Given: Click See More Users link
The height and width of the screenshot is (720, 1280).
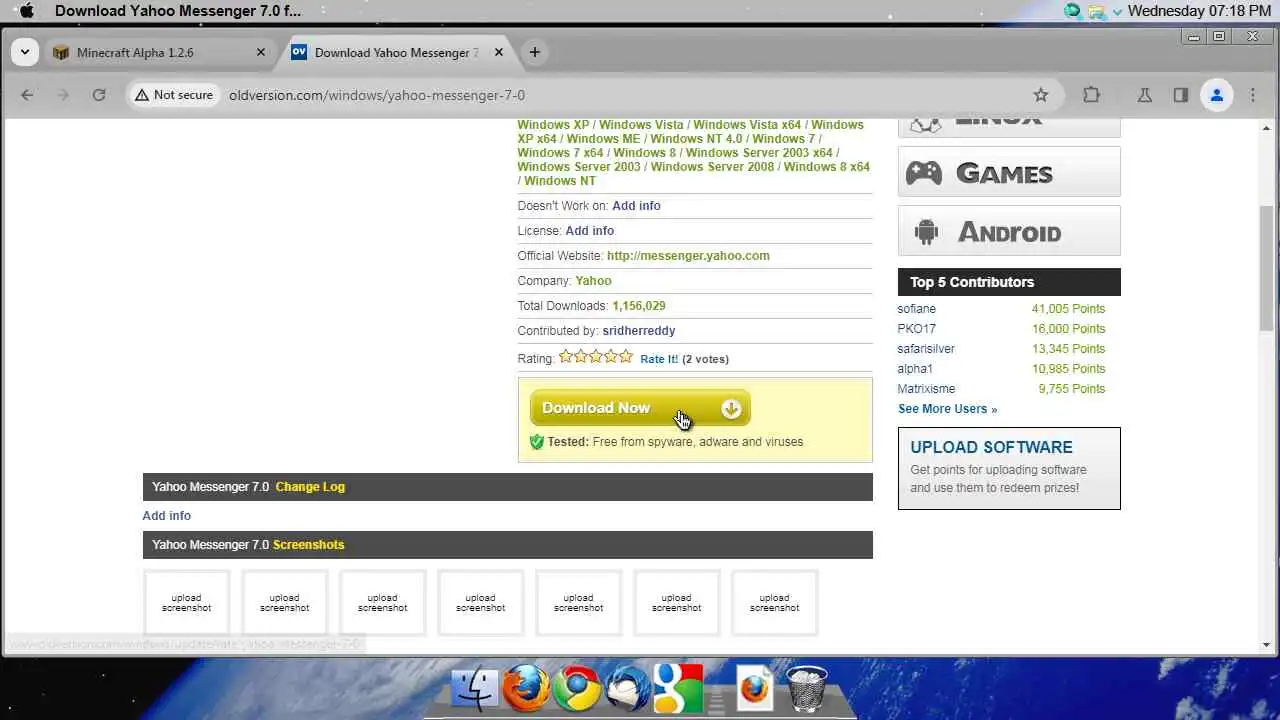Looking at the screenshot, I should pos(947,409).
